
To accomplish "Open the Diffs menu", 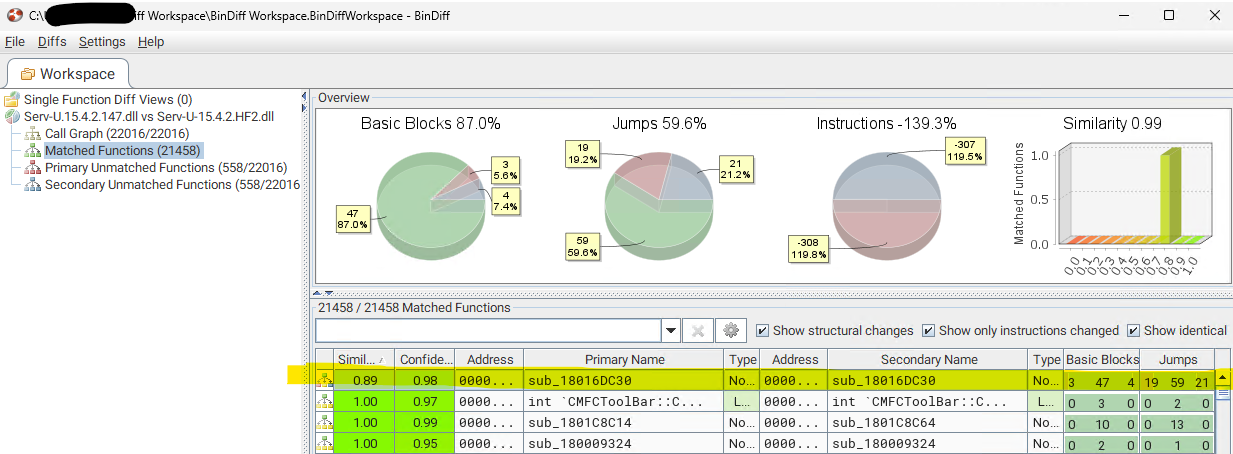I will click(x=52, y=42).
